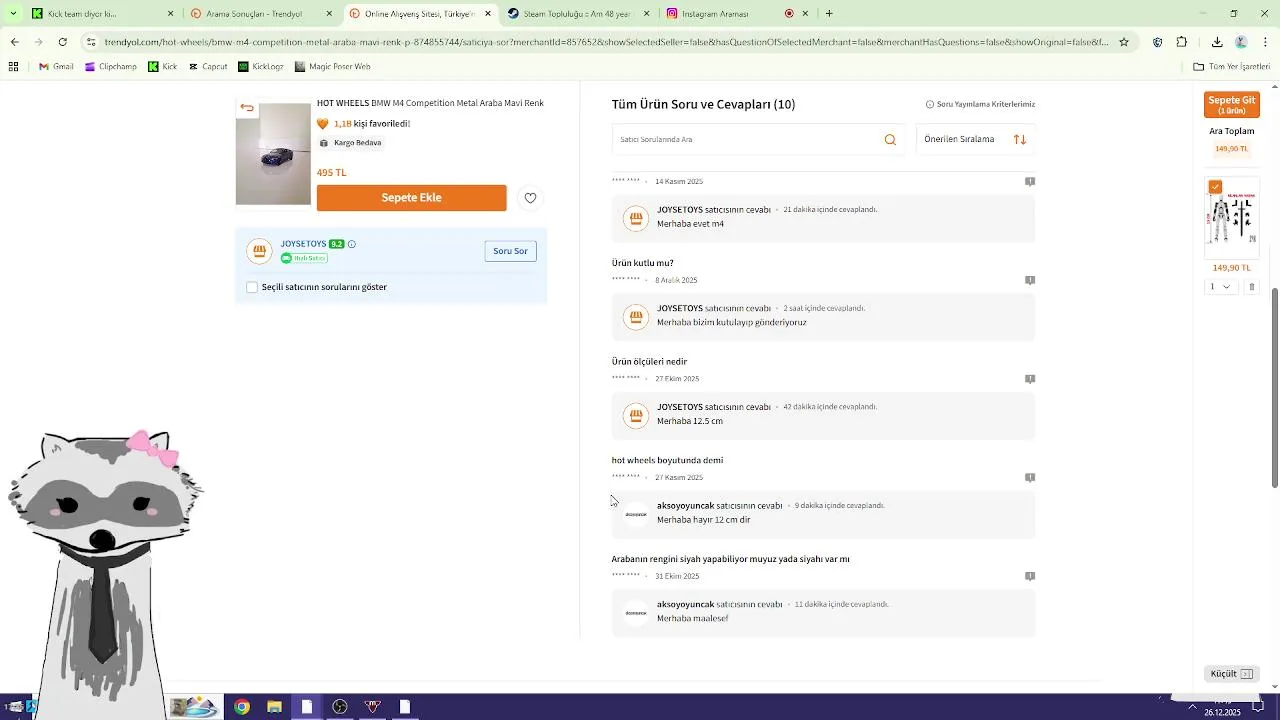Viewport: 1280px width, 720px height.
Task: Open Chrome menu three dots
Action: (x=1265, y=42)
